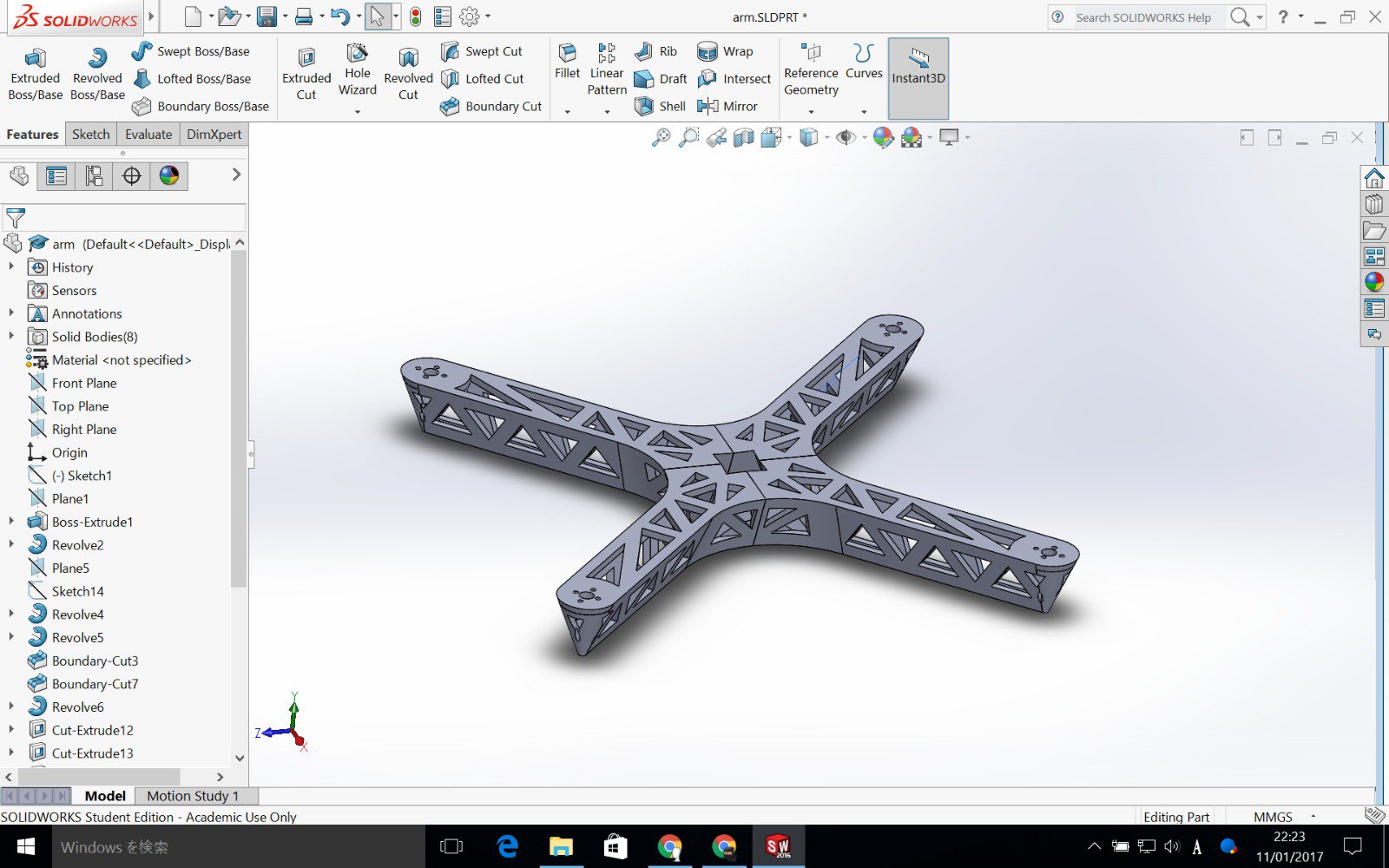The image size is (1389, 868).
Task: Select Front Plane in feature tree
Action: pos(83,383)
